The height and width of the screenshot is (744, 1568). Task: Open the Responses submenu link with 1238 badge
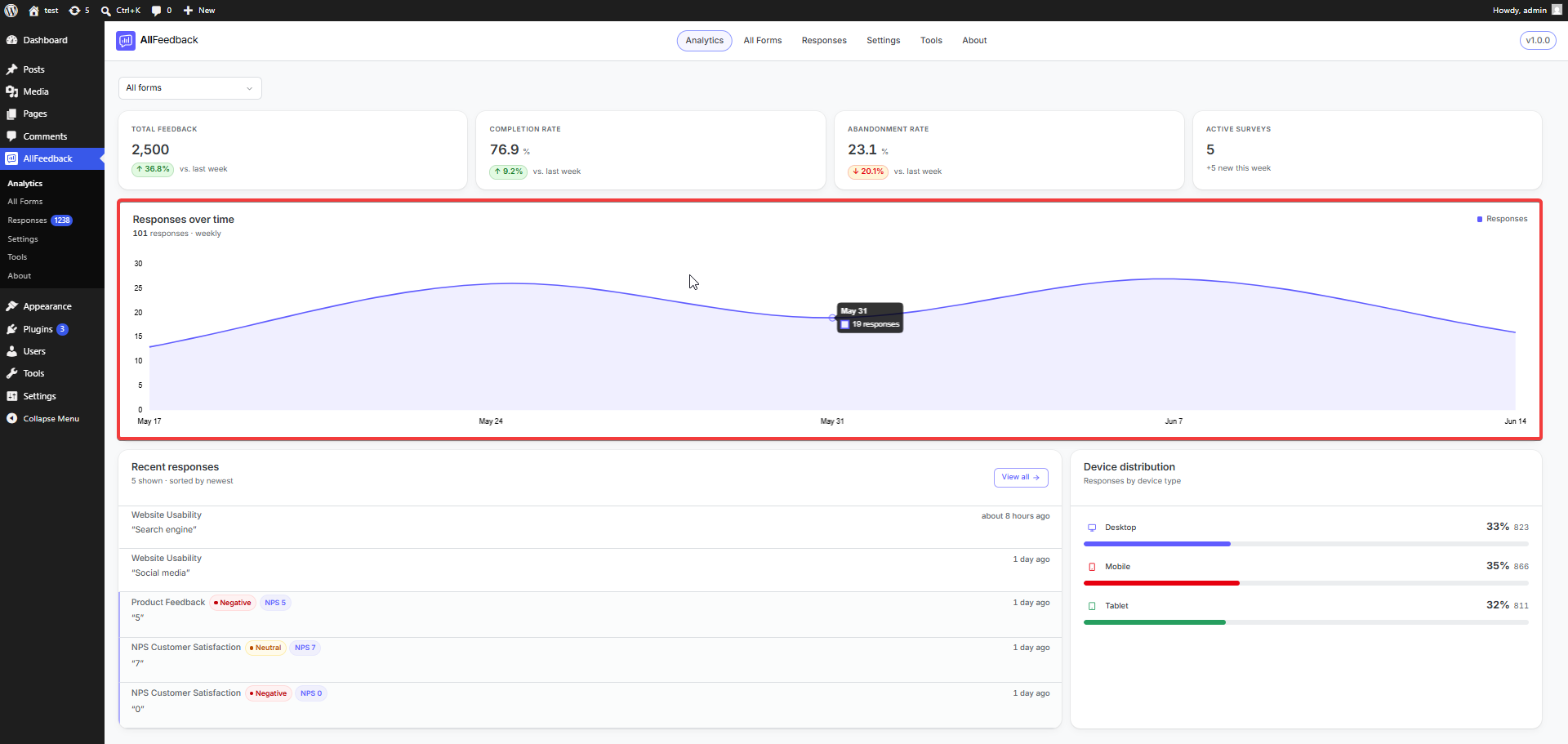click(40, 221)
